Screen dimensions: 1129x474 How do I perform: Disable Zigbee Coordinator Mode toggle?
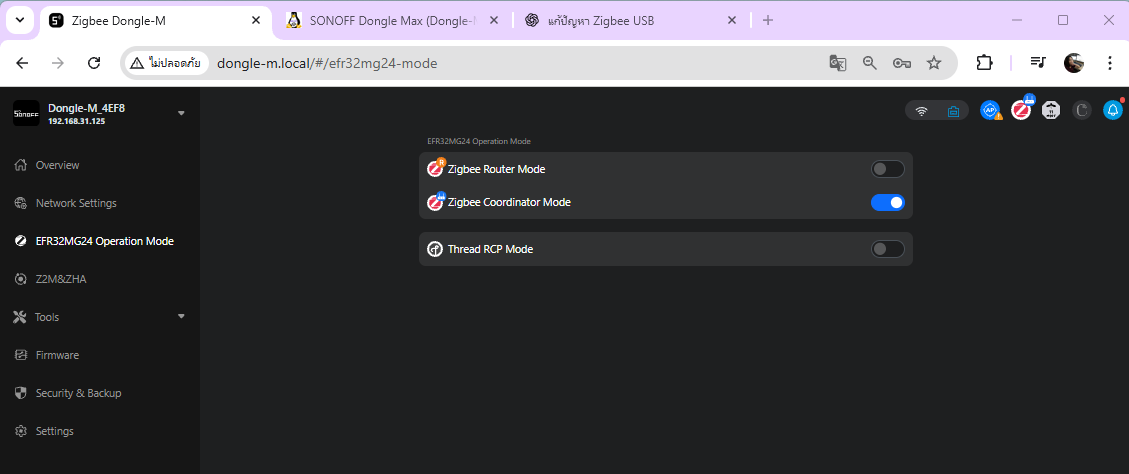887,202
